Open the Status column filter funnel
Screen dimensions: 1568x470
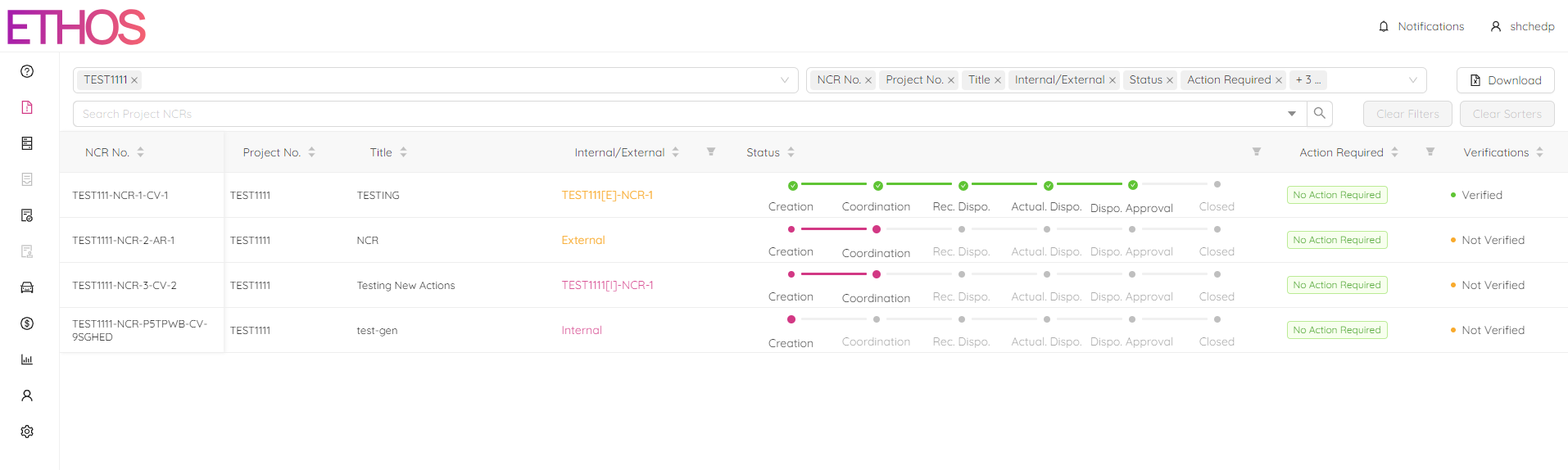pos(1256,152)
